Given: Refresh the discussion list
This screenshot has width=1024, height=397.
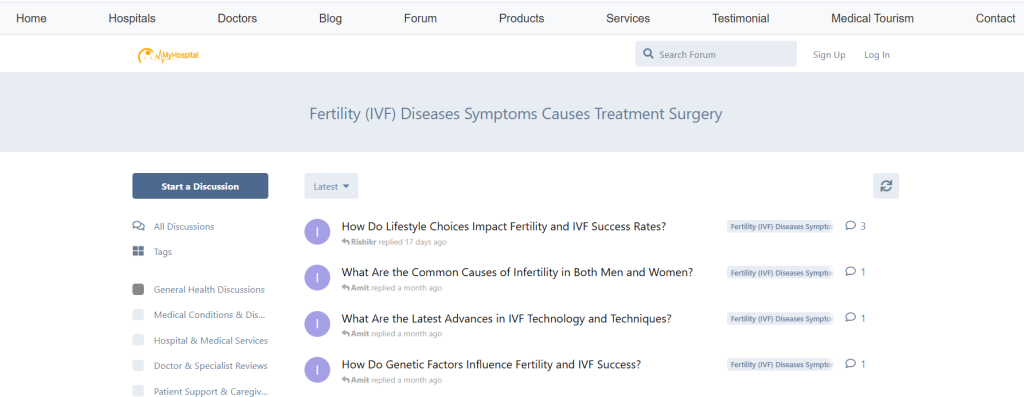Looking at the screenshot, I should [x=886, y=186].
